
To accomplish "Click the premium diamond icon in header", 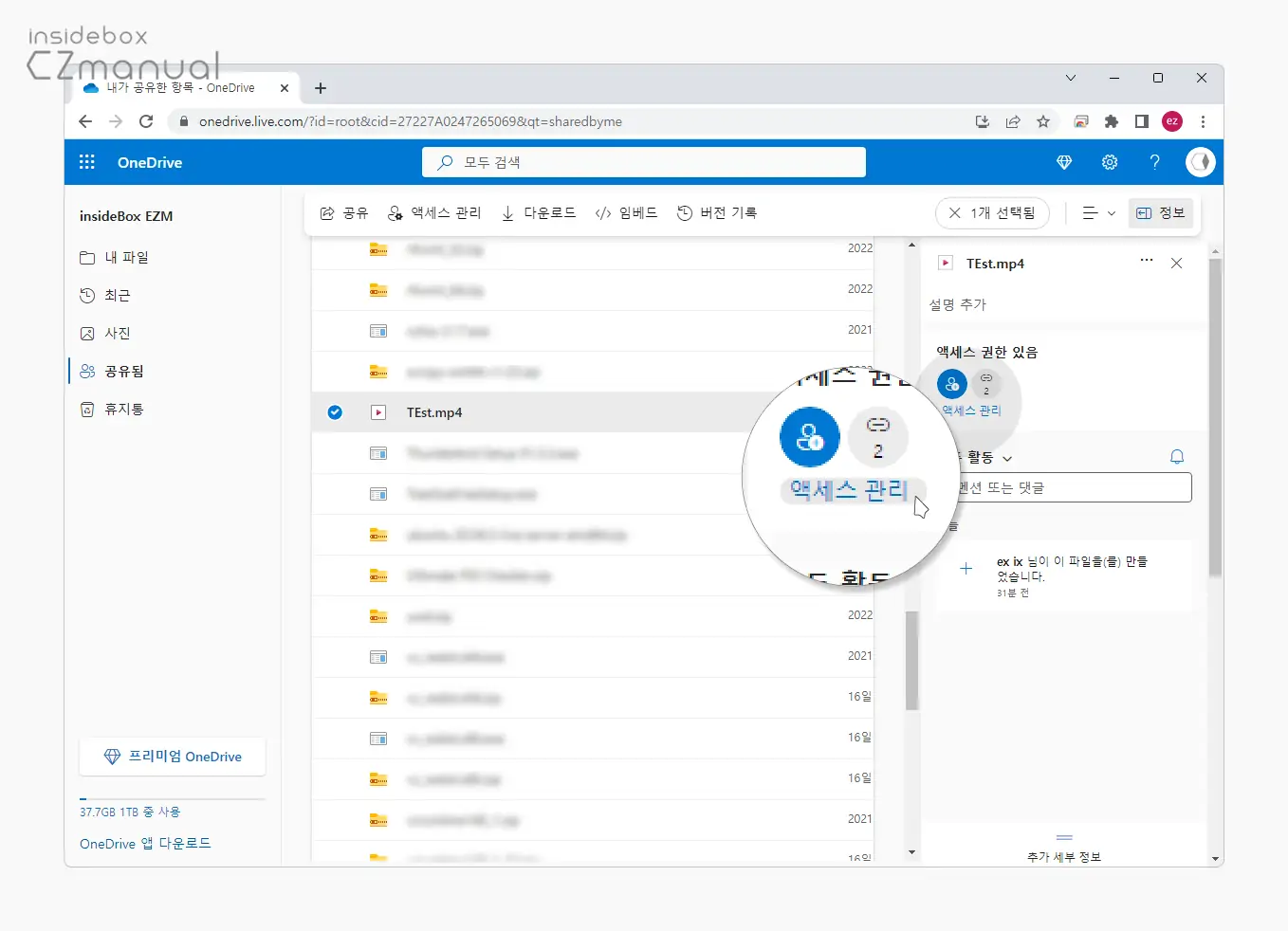I will (x=1064, y=162).
